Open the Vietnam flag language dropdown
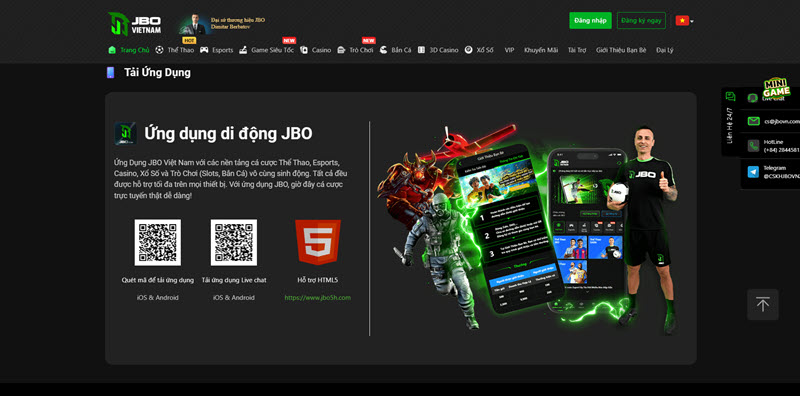Screen dimensions: 800x396 click(684, 20)
